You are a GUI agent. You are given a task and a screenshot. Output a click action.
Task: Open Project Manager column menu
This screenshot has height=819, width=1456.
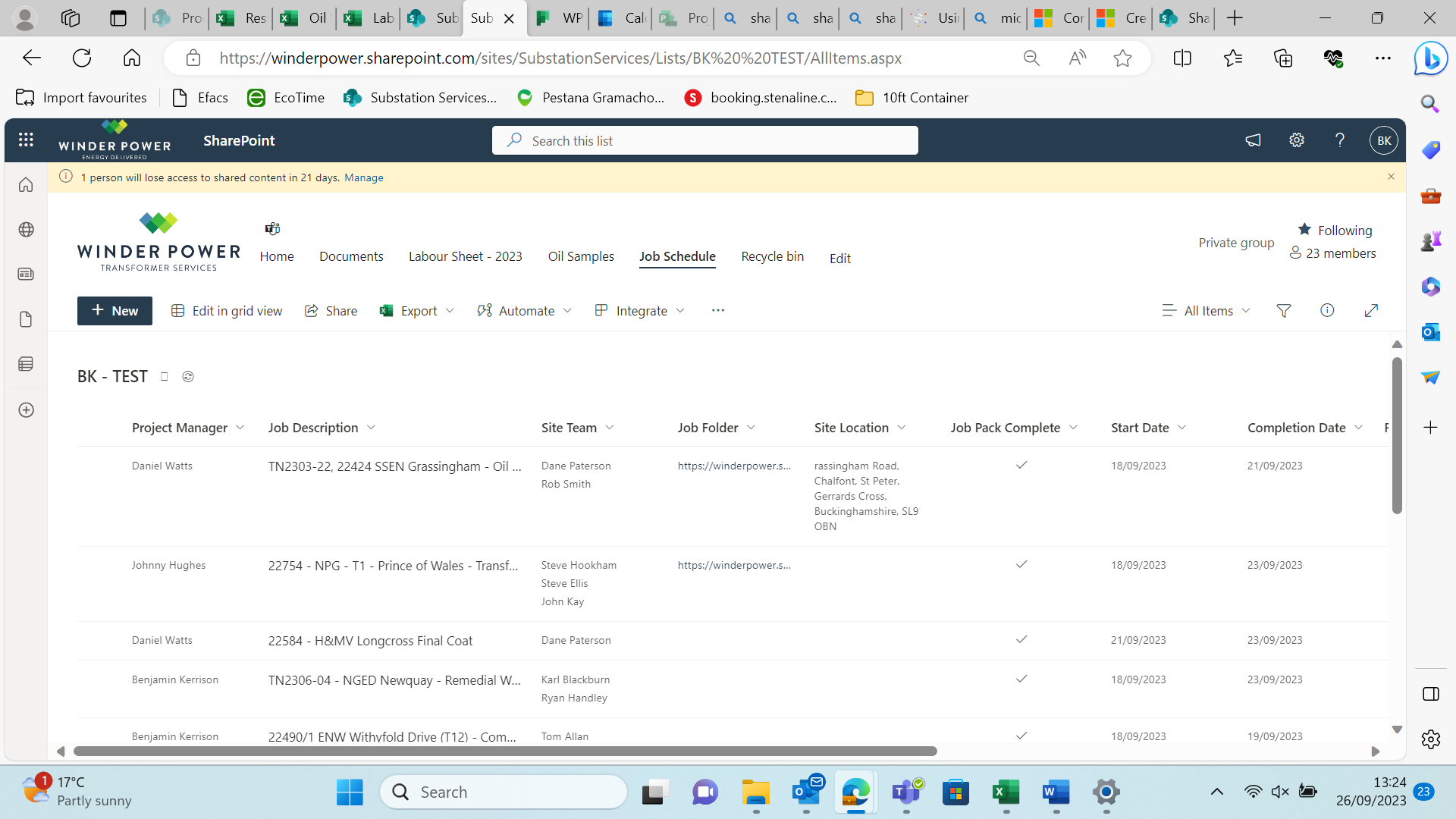[240, 428]
